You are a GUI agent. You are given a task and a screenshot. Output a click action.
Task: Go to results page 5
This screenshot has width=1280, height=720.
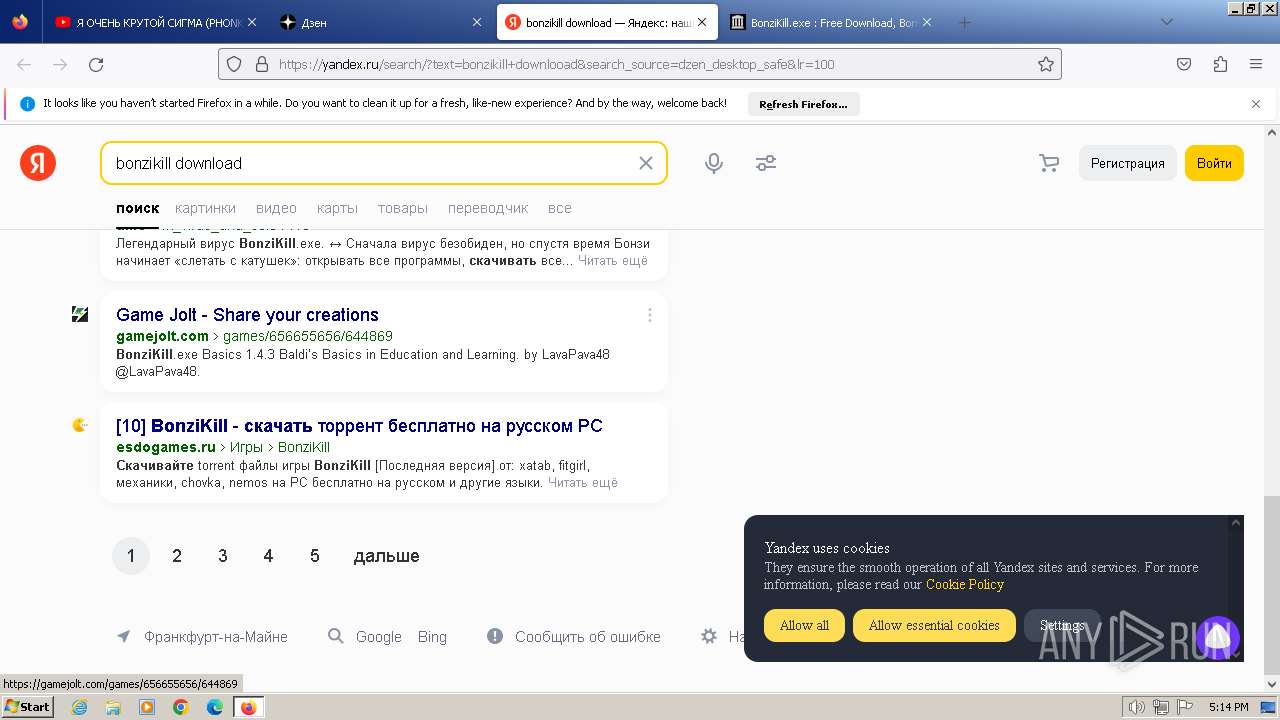pos(314,556)
